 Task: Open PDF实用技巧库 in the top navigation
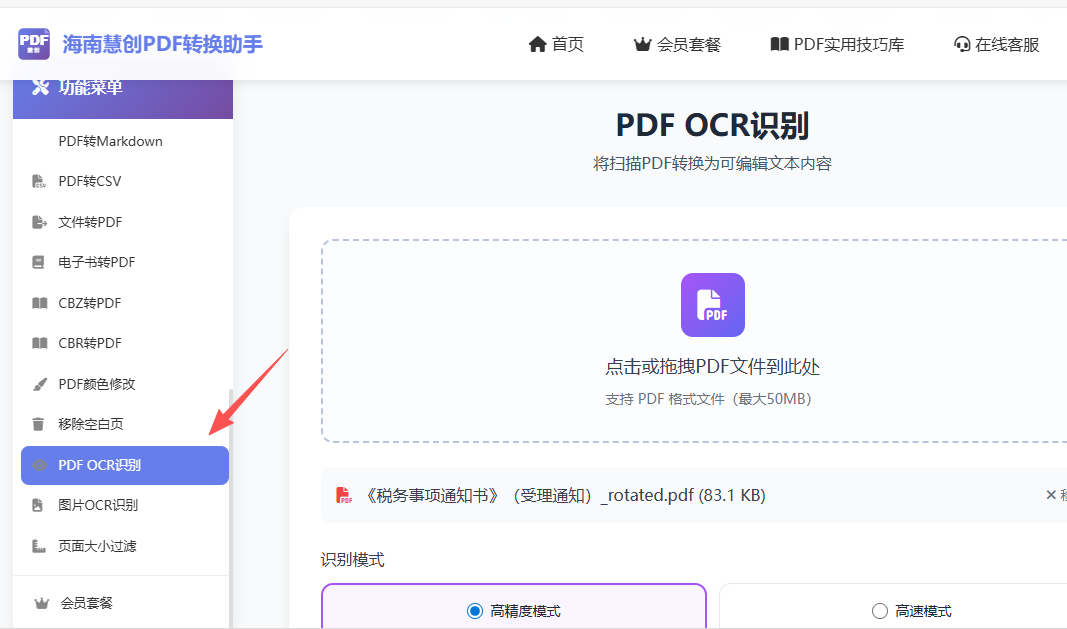[x=837, y=45]
